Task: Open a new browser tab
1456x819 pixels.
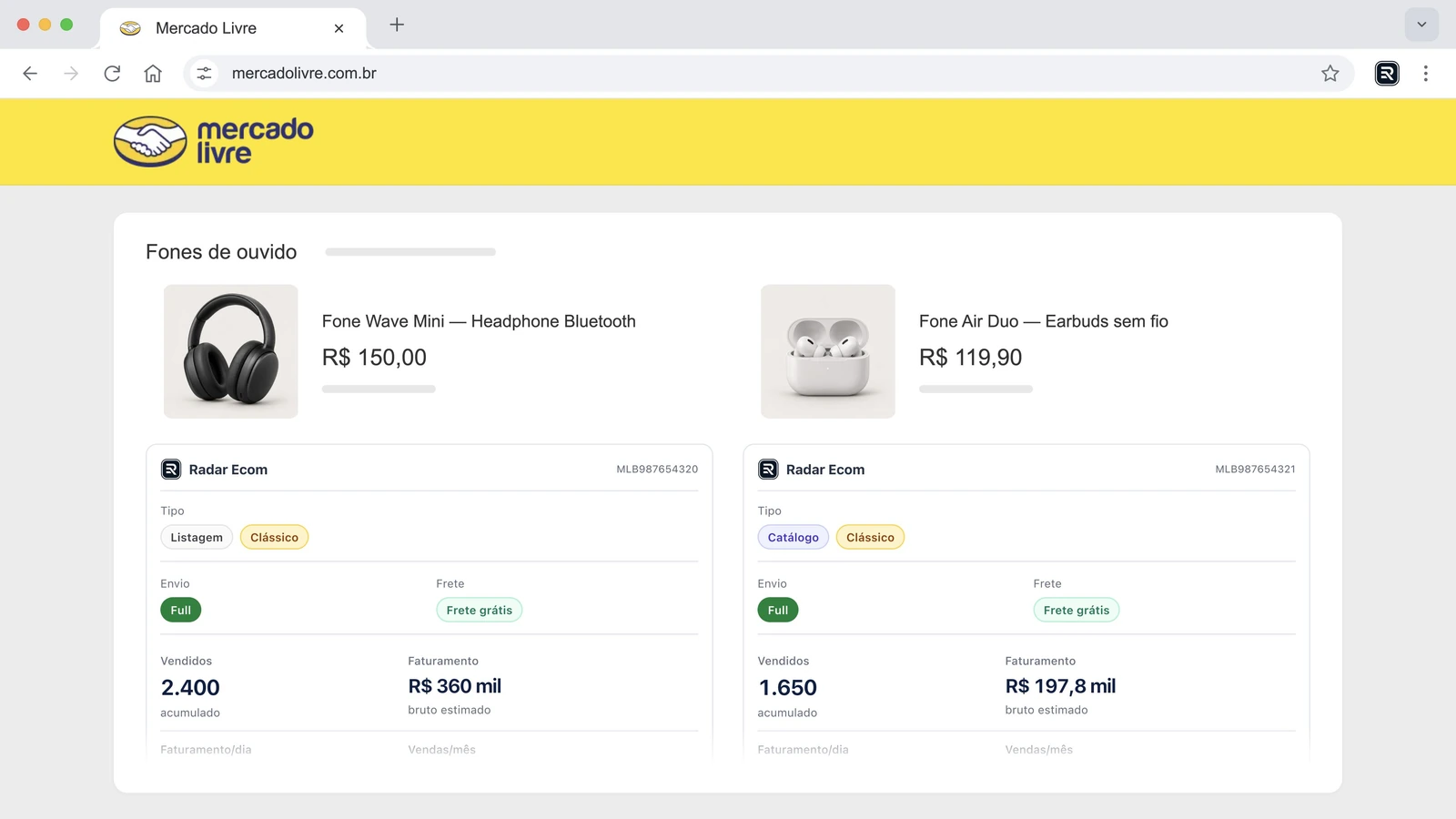Action: point(397,25)
